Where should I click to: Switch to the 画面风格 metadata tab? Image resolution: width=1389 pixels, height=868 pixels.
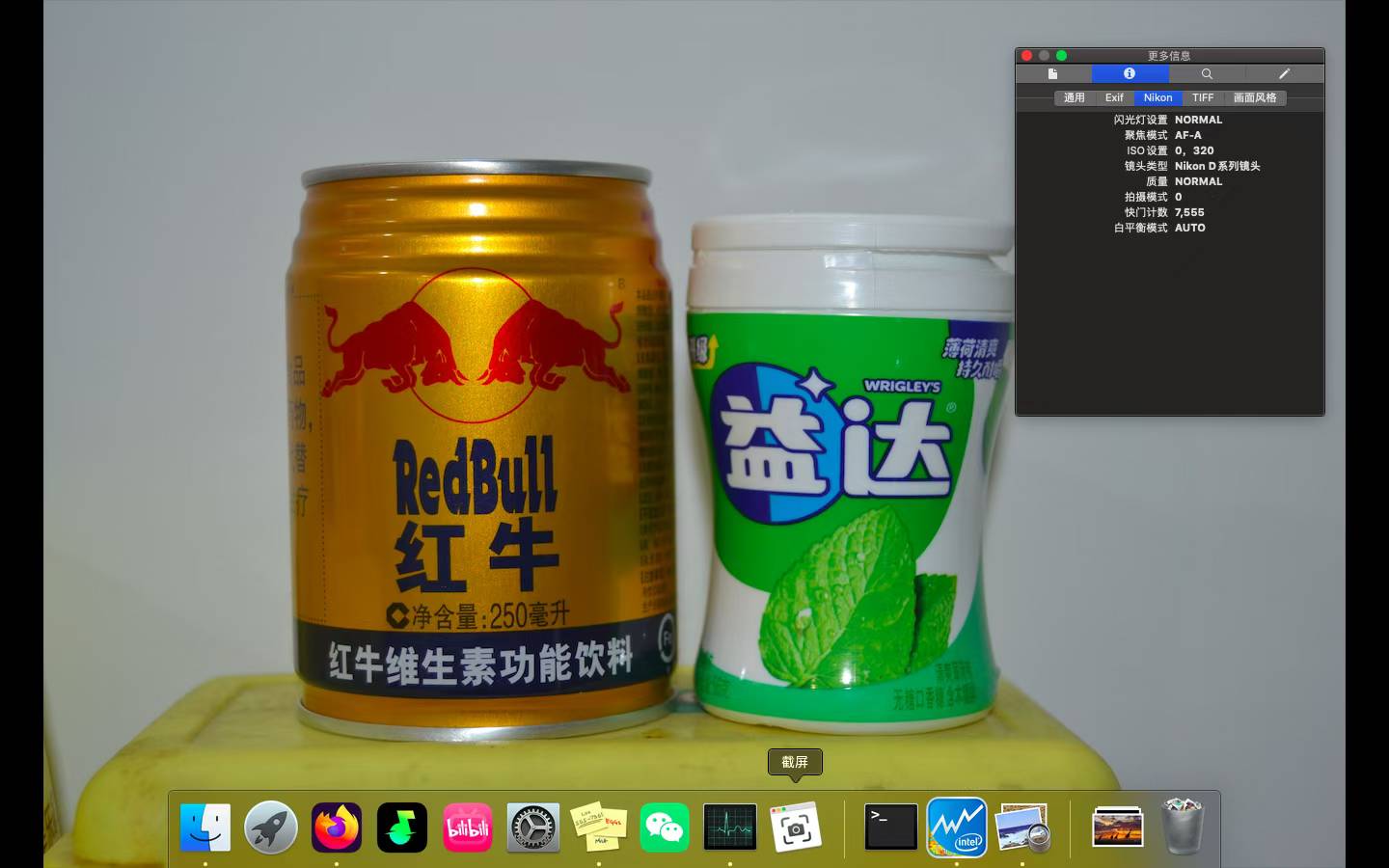tap(1255, 97)
